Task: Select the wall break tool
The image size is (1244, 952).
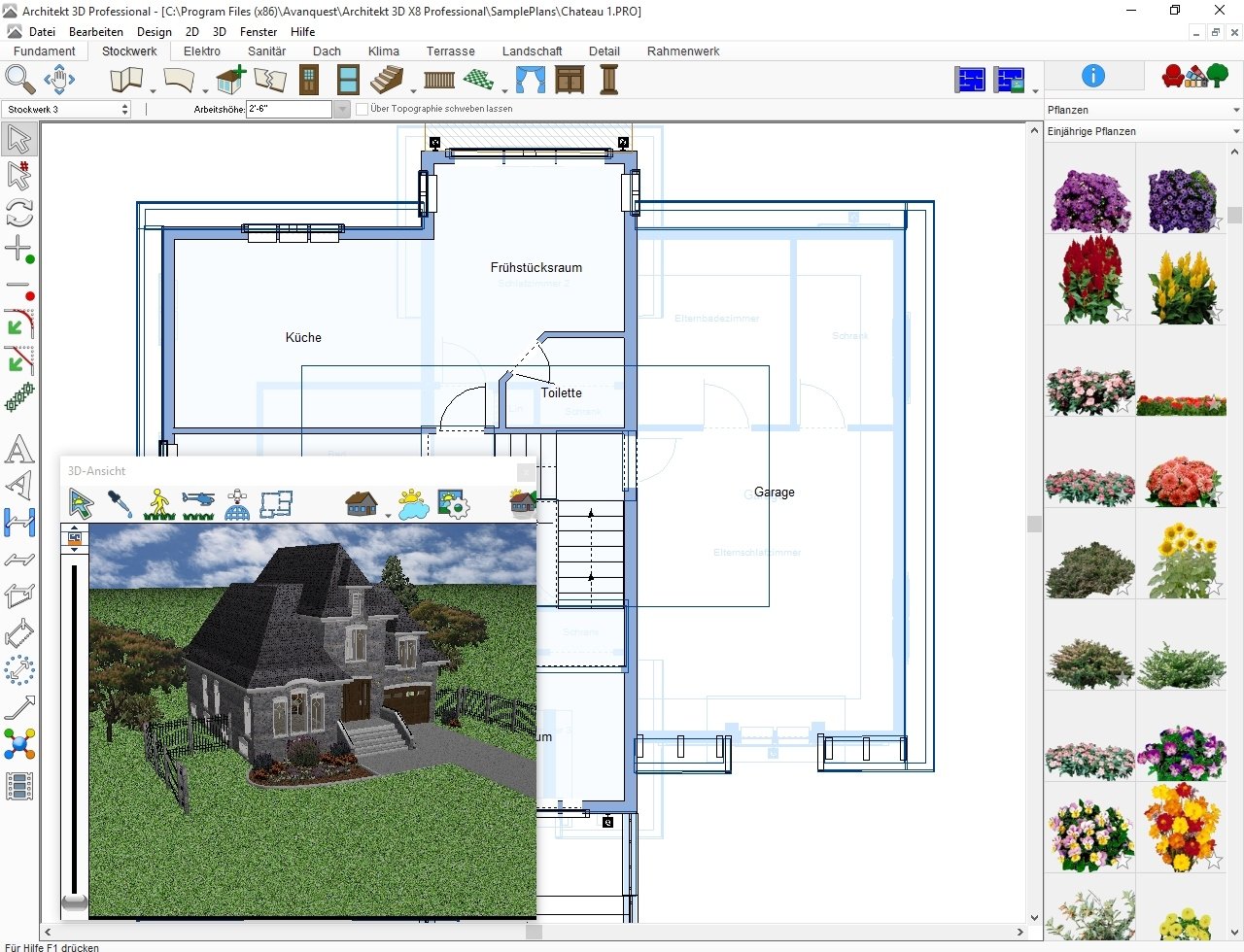Action: pos(270,80)
